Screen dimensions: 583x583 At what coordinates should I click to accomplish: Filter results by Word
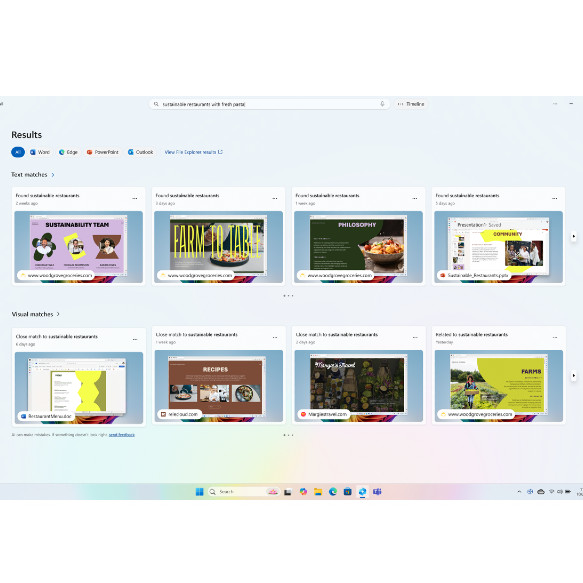coord(40,152)
